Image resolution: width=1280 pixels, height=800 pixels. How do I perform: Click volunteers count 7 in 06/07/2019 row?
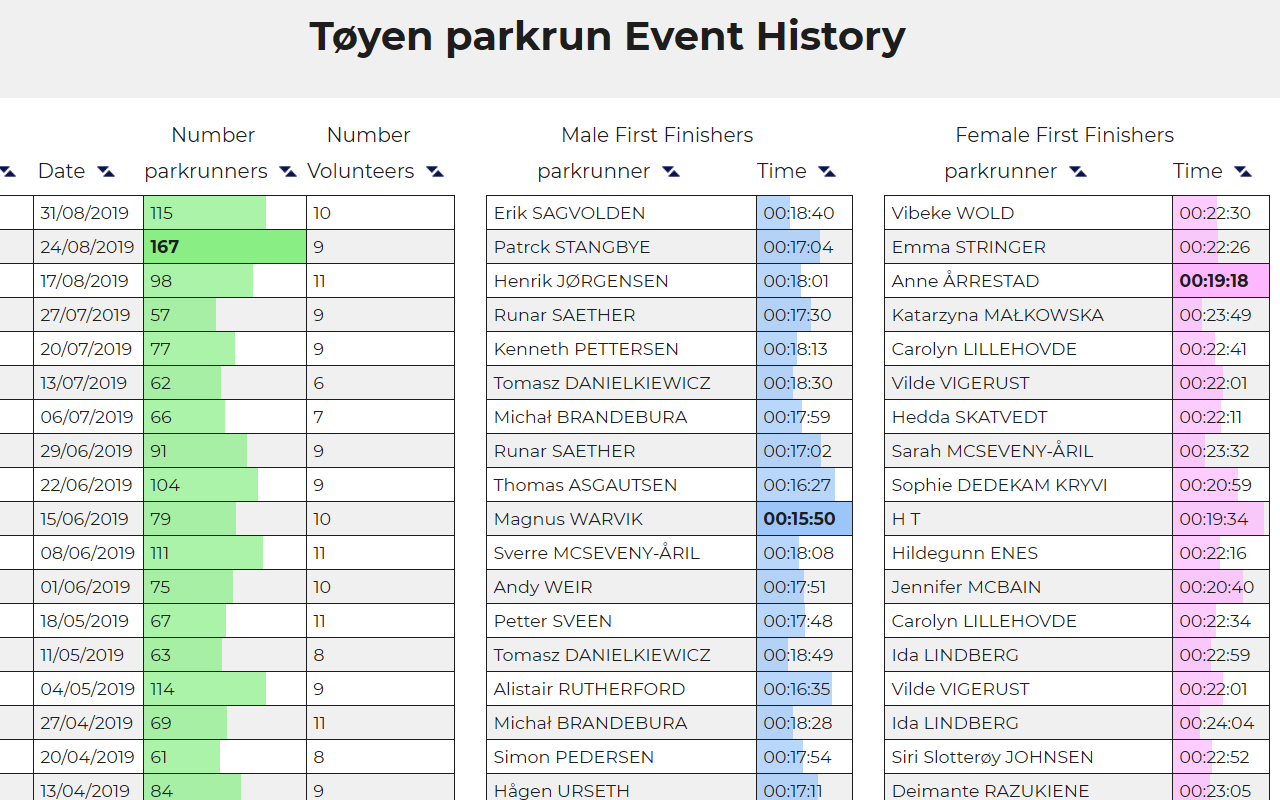point(381,417)
